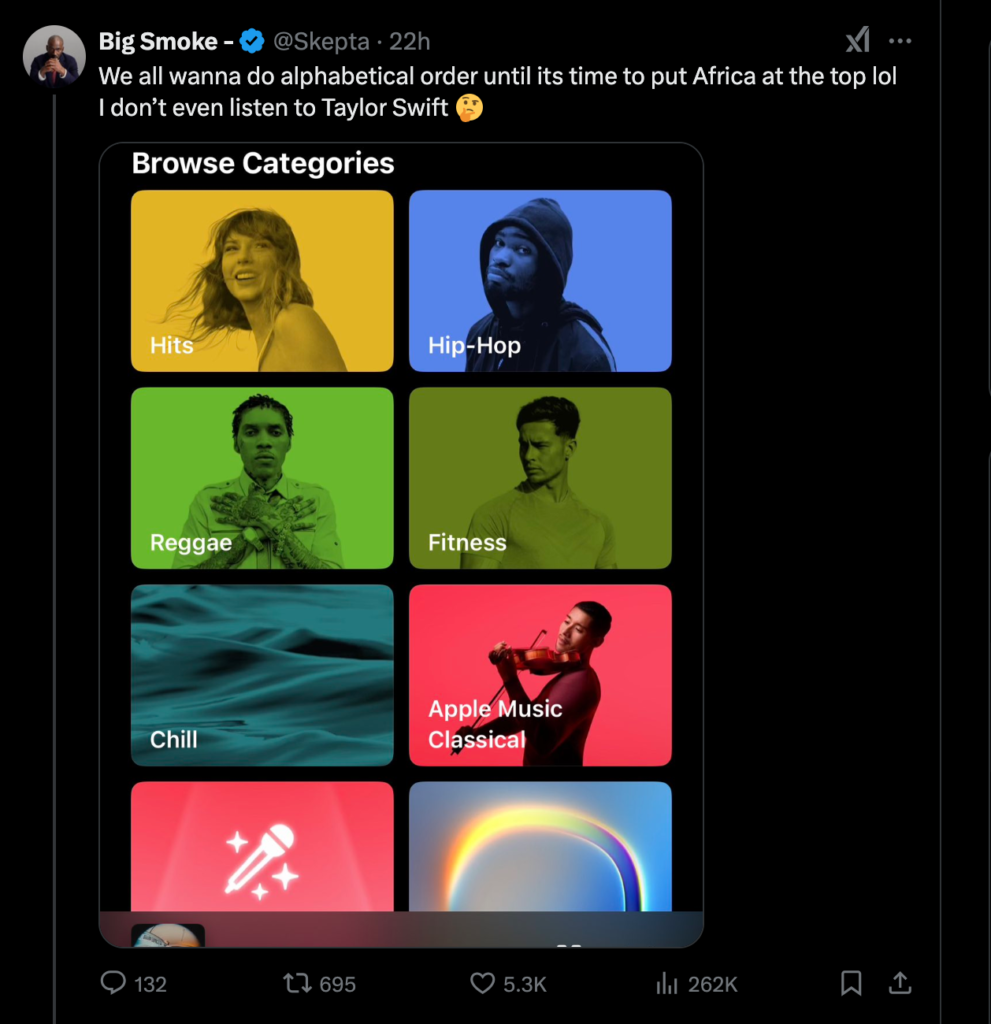
Task: Click the Big Smoke profile avatar
Action: 54,57
